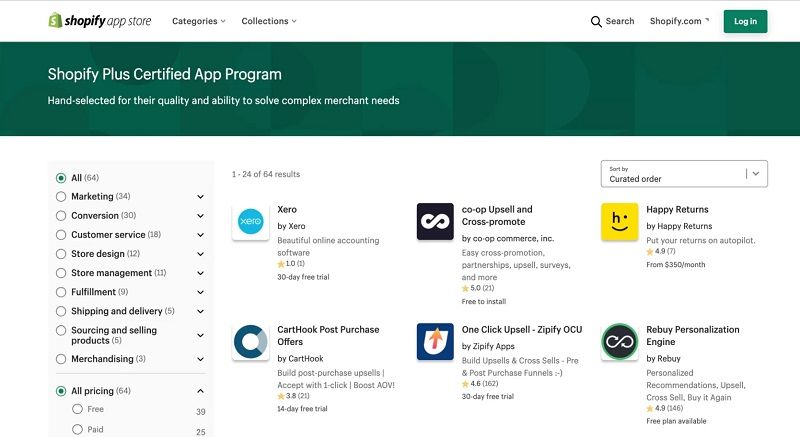This screenshot has width=800, height=437.
Task: Select the Customer service radio button
Action: pos(61,235)
